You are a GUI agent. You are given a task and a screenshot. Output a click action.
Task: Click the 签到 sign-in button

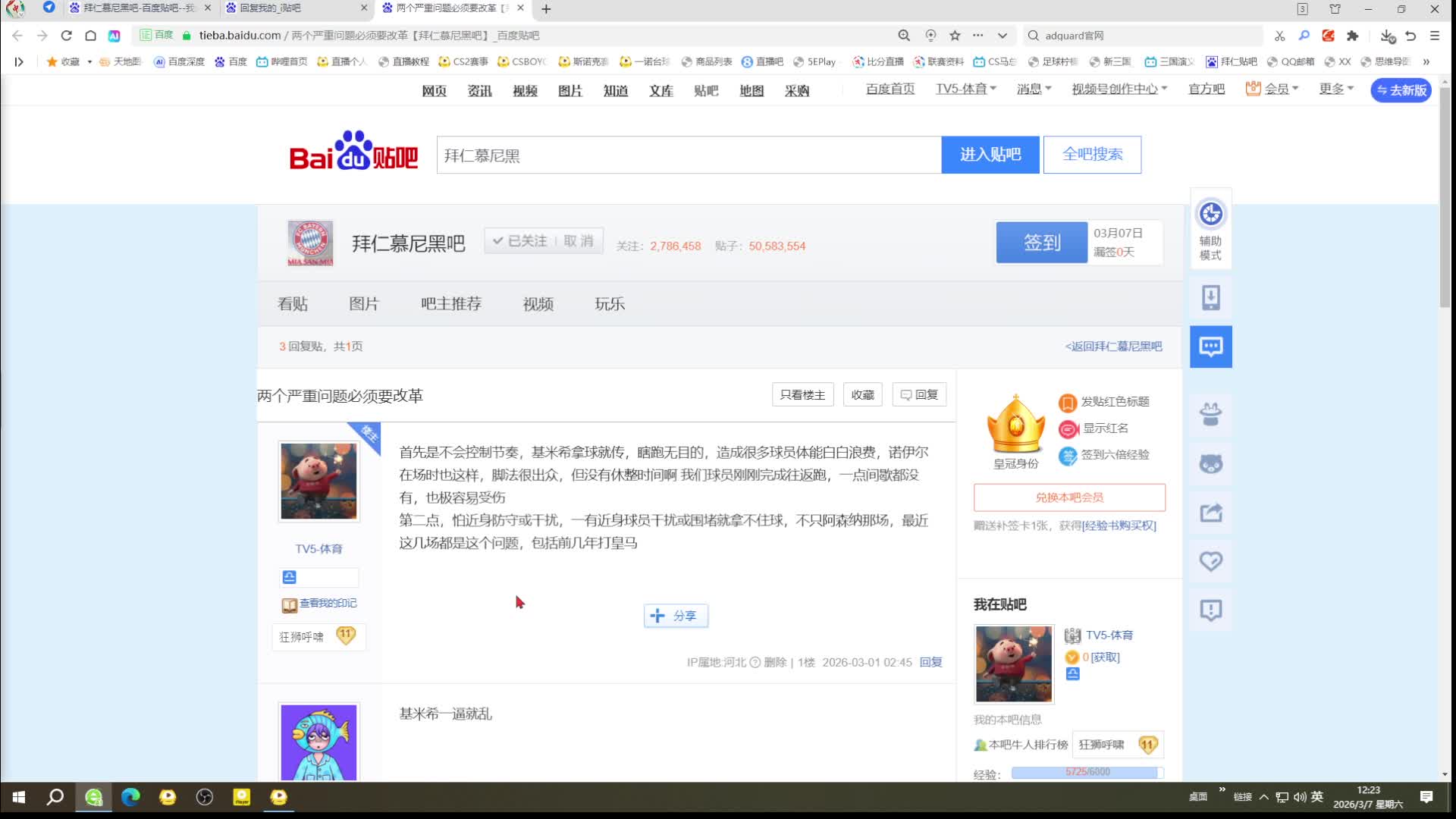(1041, 243)
